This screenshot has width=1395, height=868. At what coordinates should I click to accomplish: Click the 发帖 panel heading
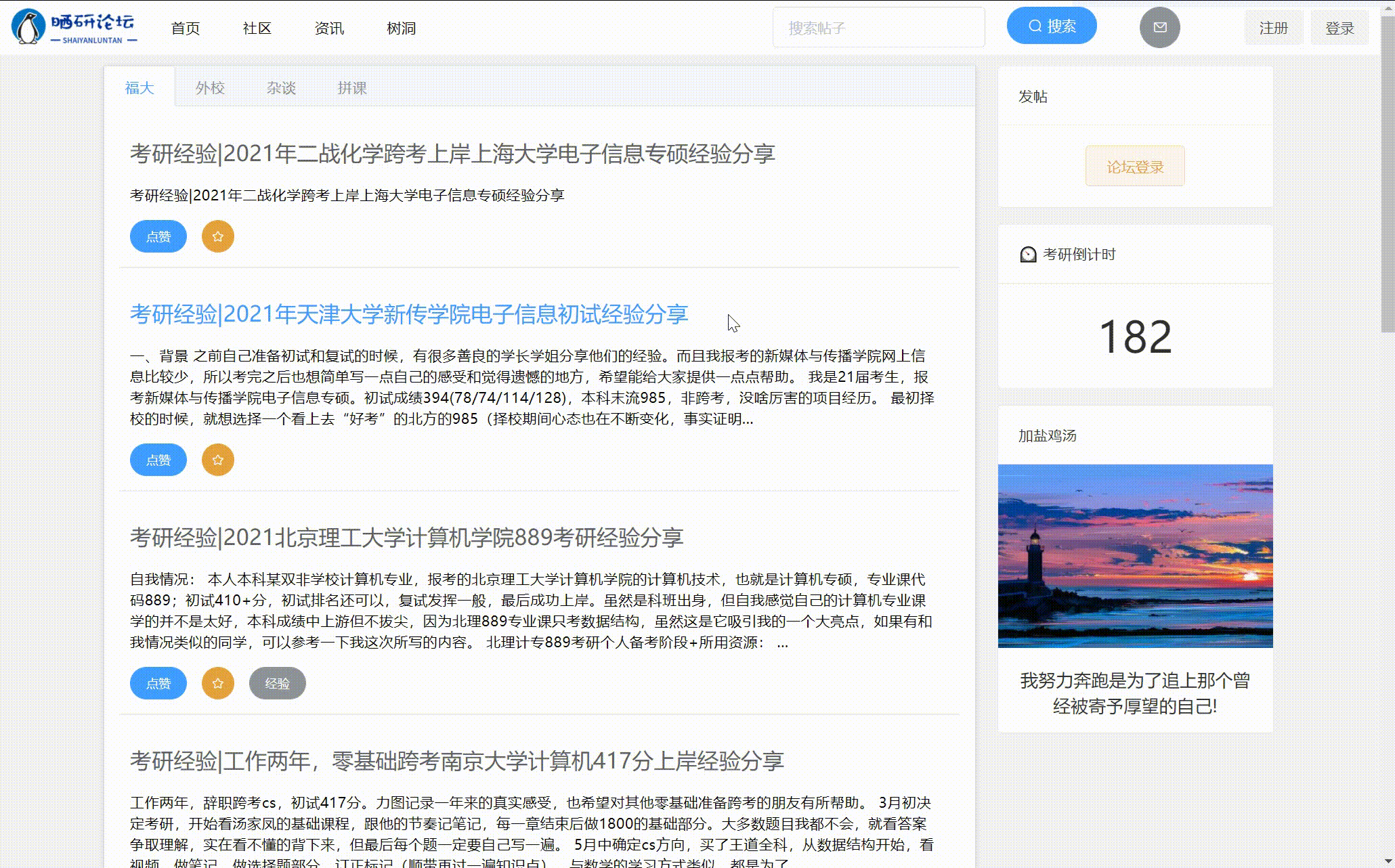pos(1033,97)
